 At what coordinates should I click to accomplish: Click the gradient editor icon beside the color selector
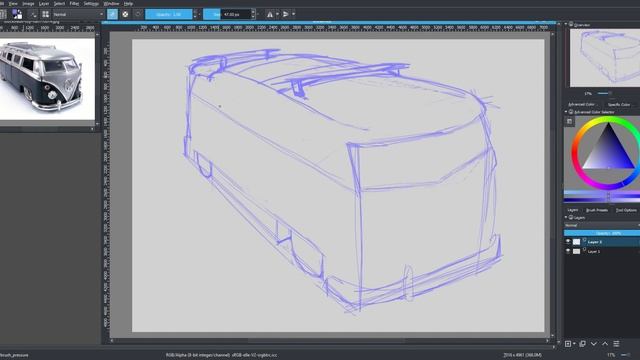[x=33, y=14]
